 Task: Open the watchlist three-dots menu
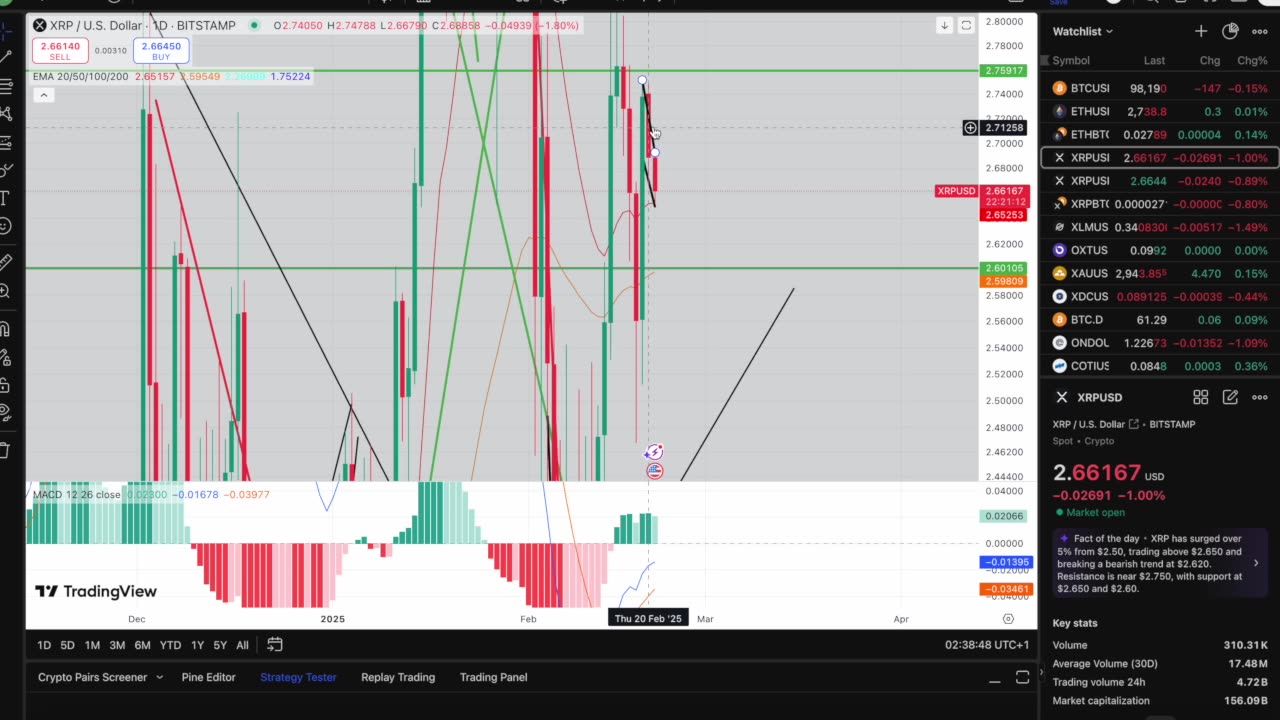point(1260,31)
